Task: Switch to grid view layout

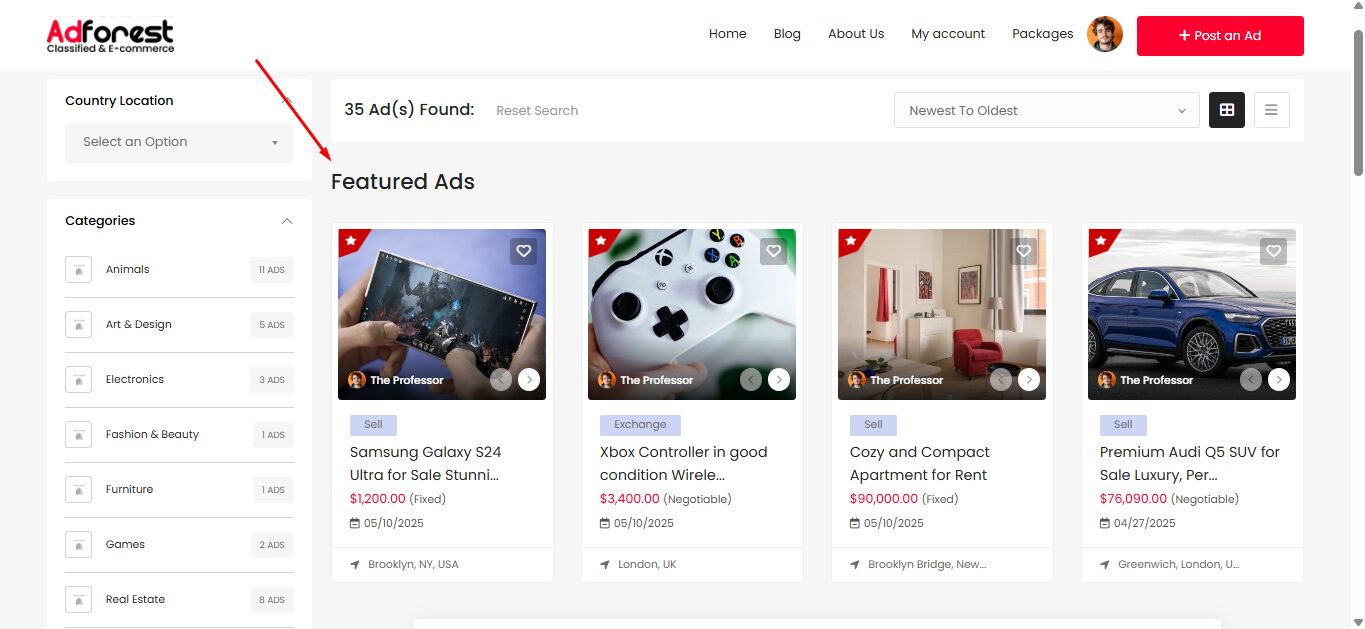Action: coord(1227,110)
